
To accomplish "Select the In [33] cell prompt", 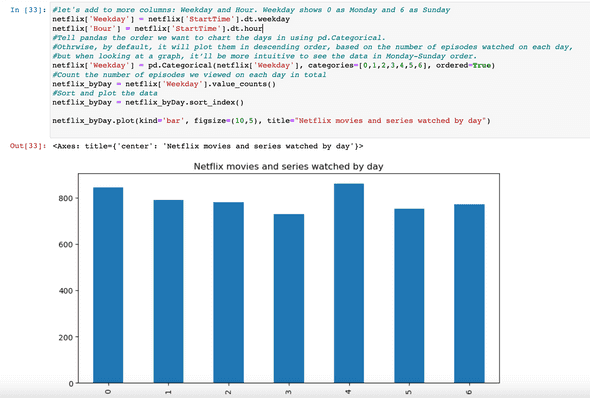I will point(28,10).
